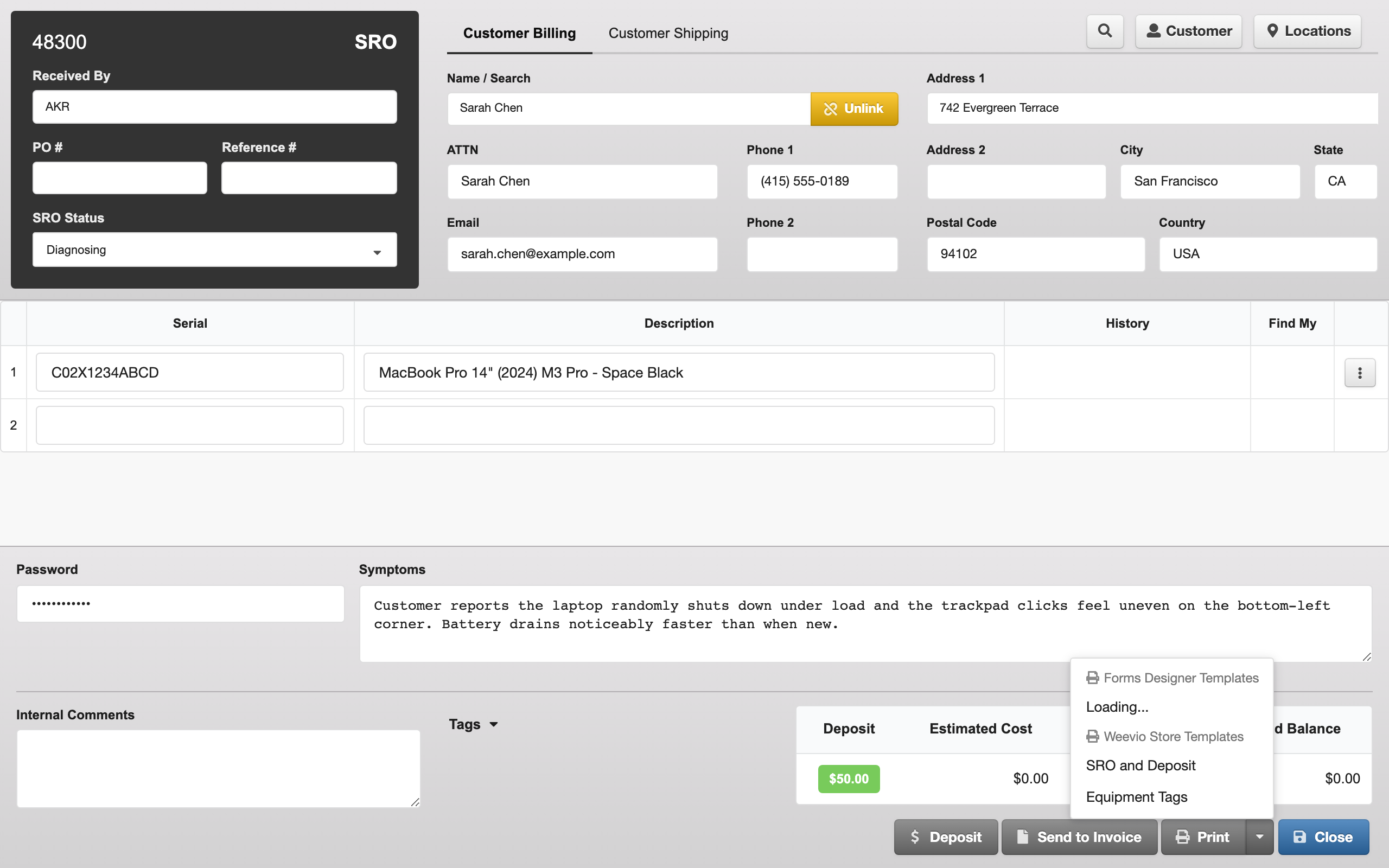Open the SRO Status Diagnosing dropdown
Viewport: 1389px width, 868px height.
[x=215, y=250]
